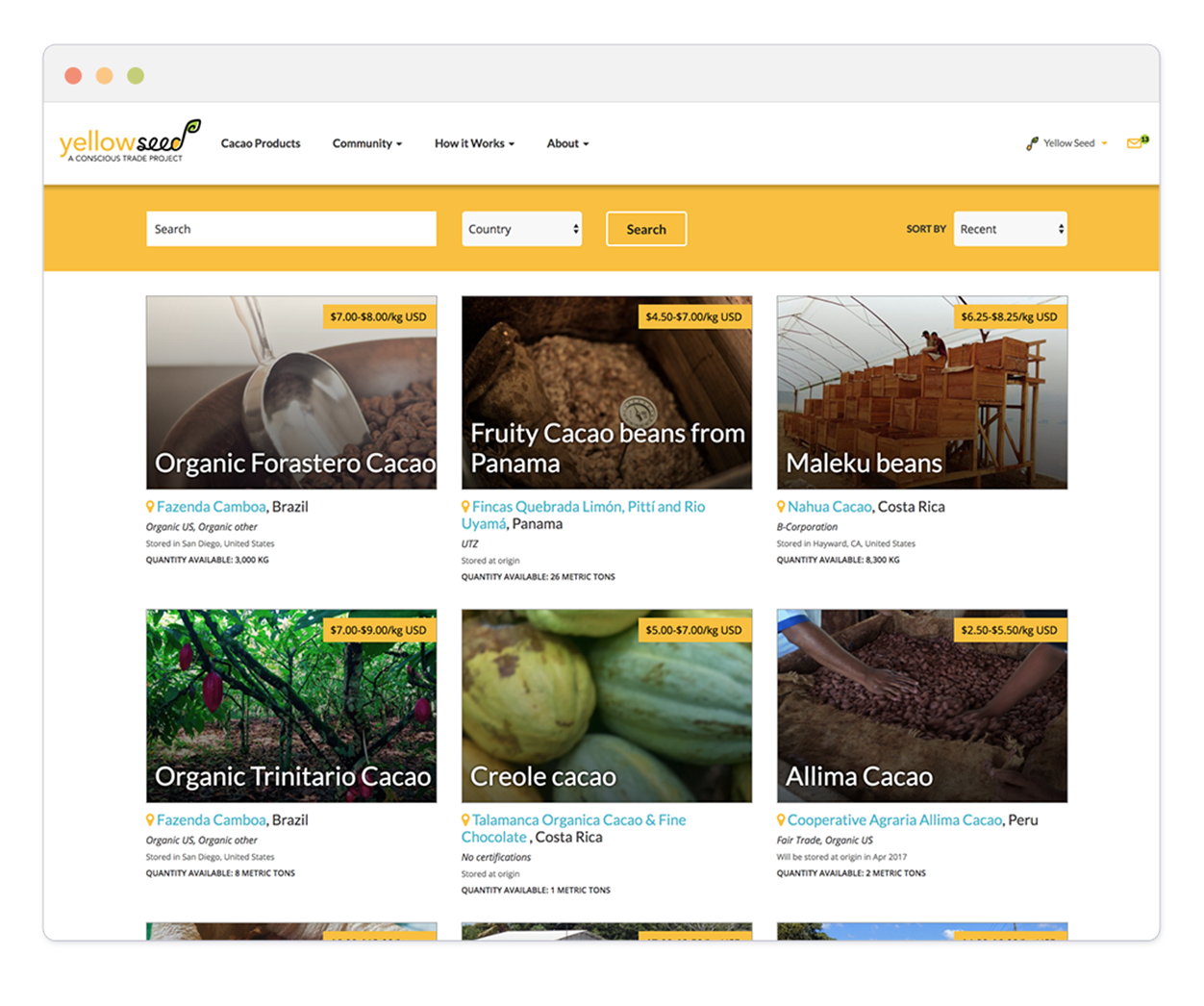Open the Talamanca Organica Cacao & Fine Chocolate link

[x=574, y=829]
